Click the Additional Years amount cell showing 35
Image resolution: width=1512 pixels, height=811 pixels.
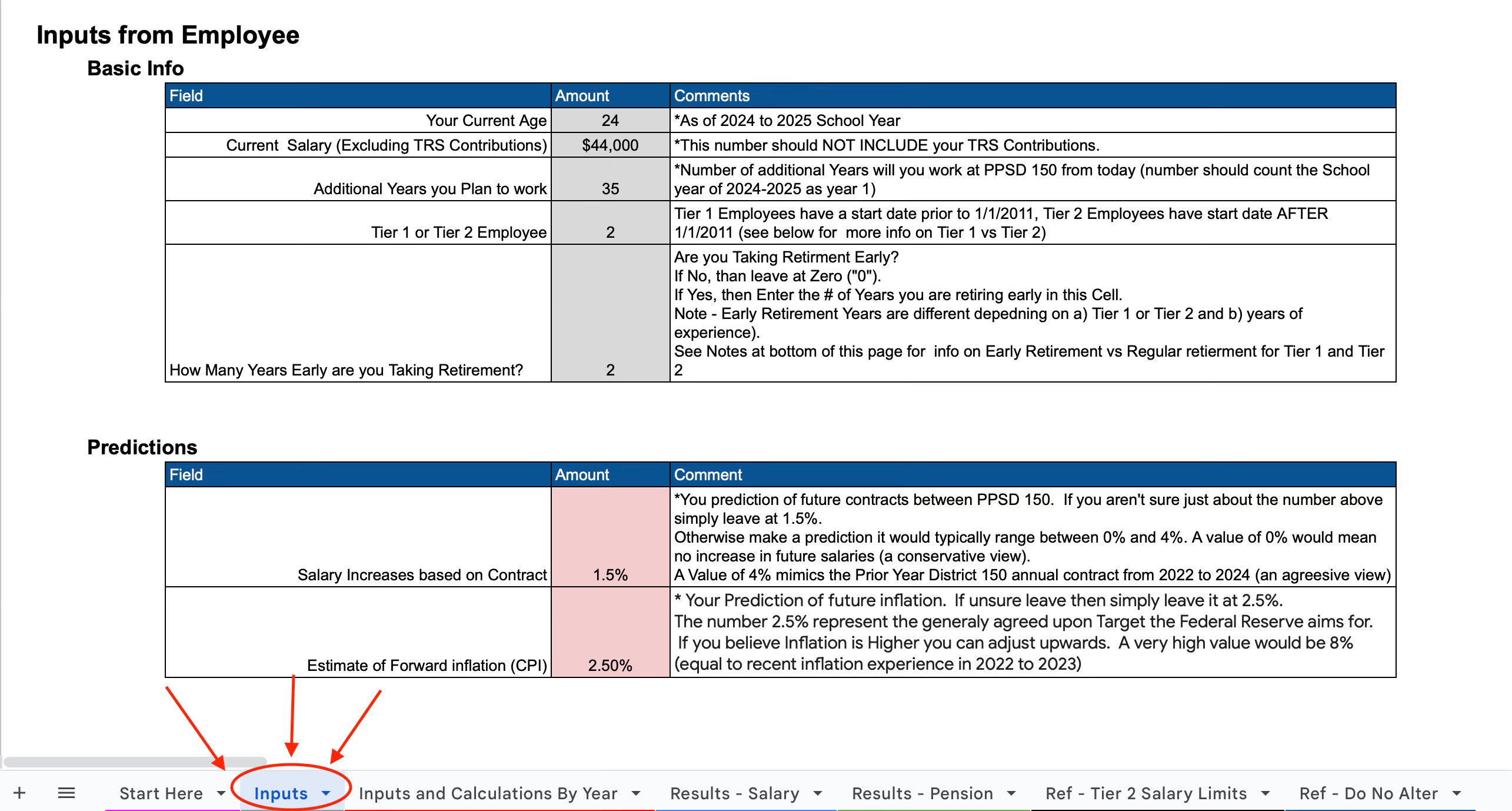coord(610,180)
